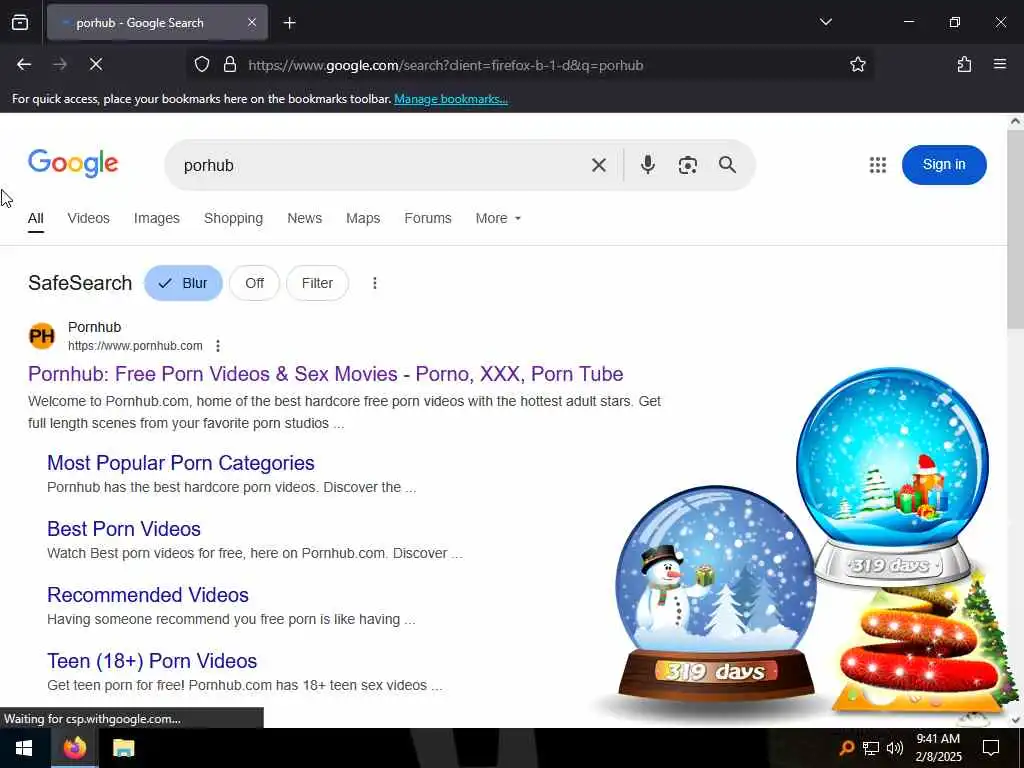This screenshot has width=1024, height=768.
Task: Go to Google home logo
Action: click(x=73, y=163)
